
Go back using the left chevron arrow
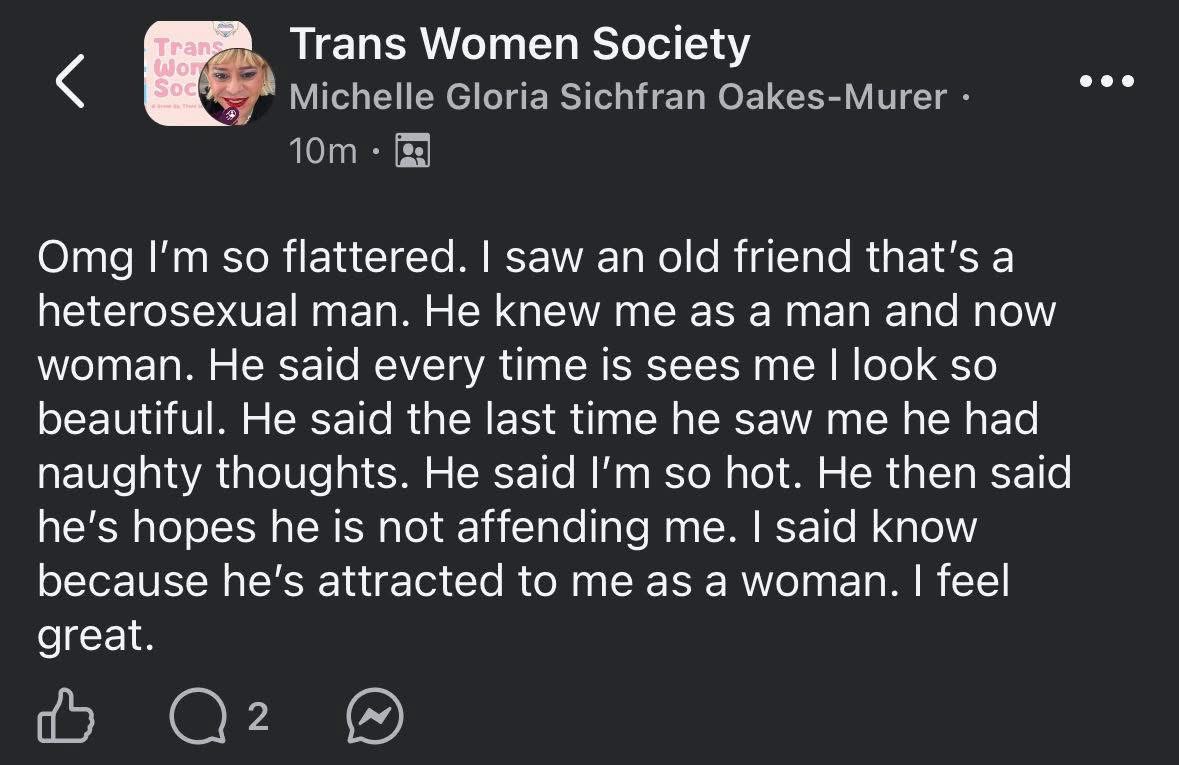tap(71, 81)
